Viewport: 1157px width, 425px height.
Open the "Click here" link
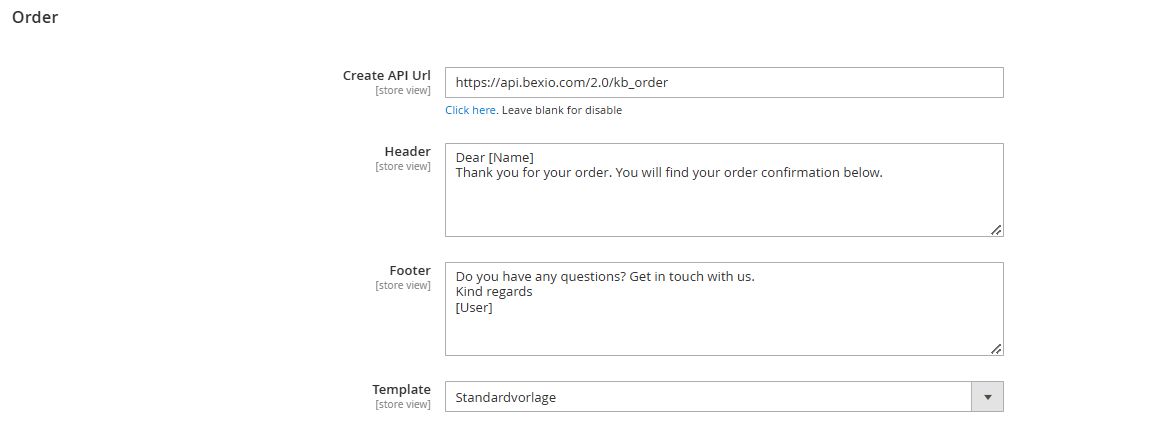[470, 110]
